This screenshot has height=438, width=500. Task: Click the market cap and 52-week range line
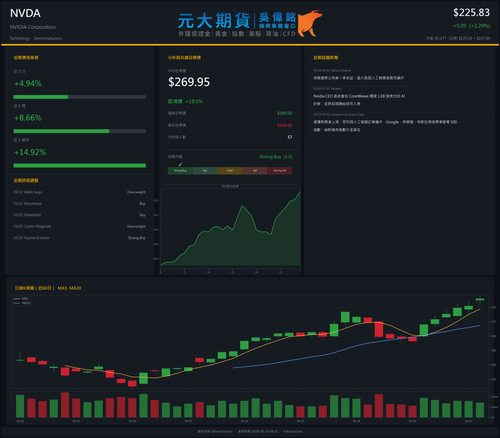(458, 38)
